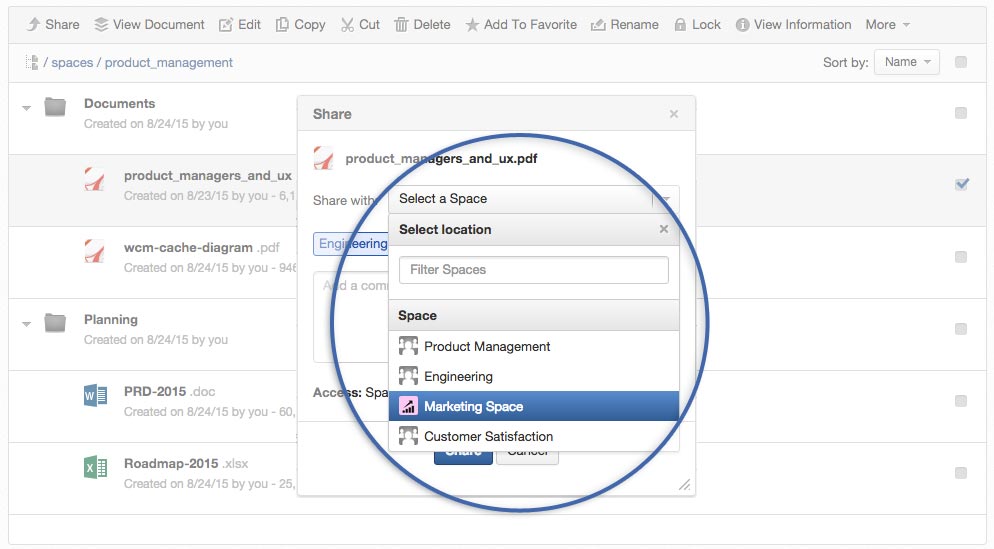Select Marketing Space from list
The image size is (994, 549).
pos(534,406)
